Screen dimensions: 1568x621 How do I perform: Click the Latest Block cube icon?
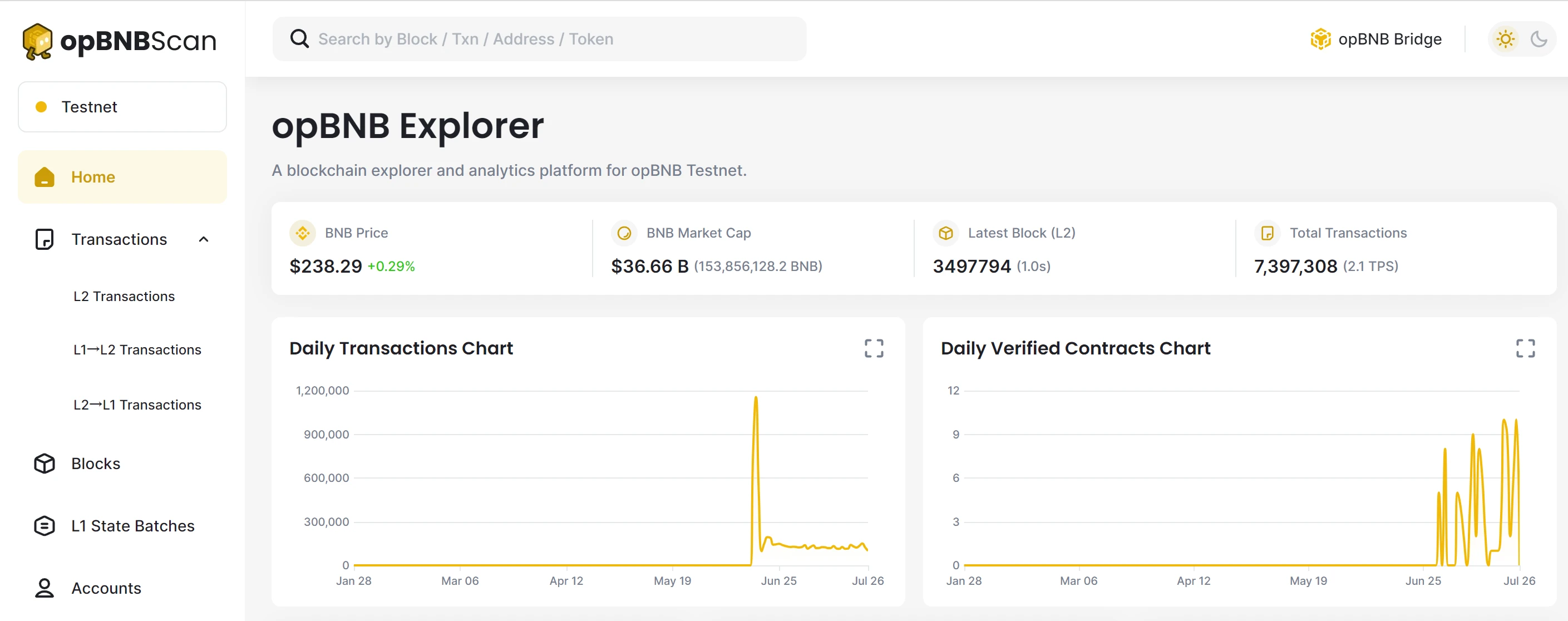(945, 233)
